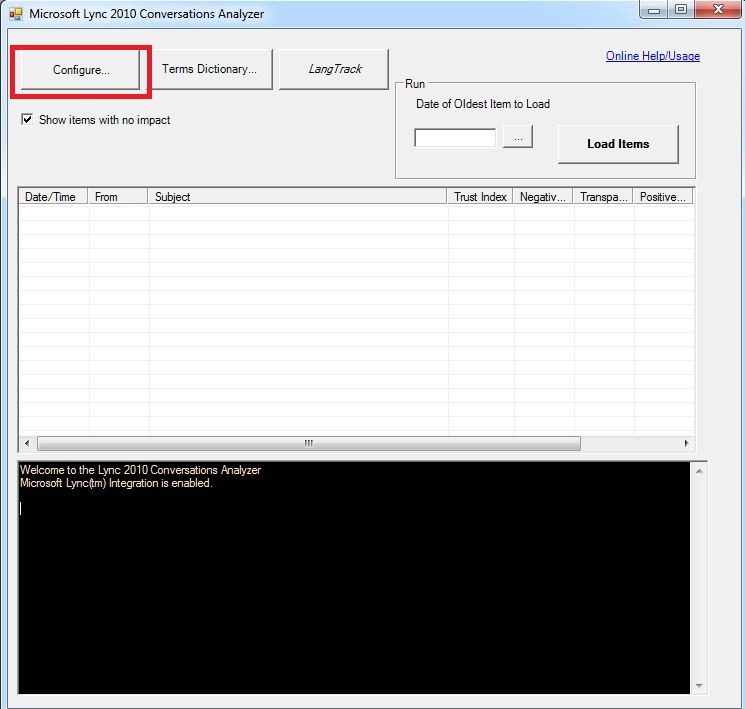Sort by the Negativ... column header
The image size is (745, 709).
[543, 197]
